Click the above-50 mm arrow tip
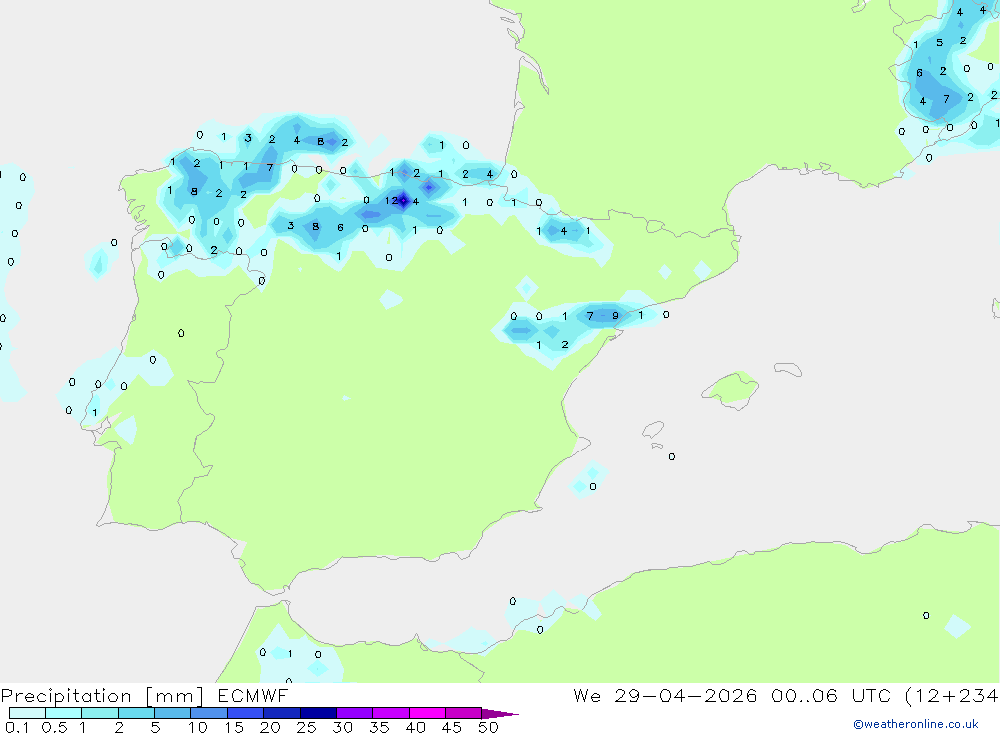The width and height of the screenshot is (1000, 733). [x=500, y=714]
